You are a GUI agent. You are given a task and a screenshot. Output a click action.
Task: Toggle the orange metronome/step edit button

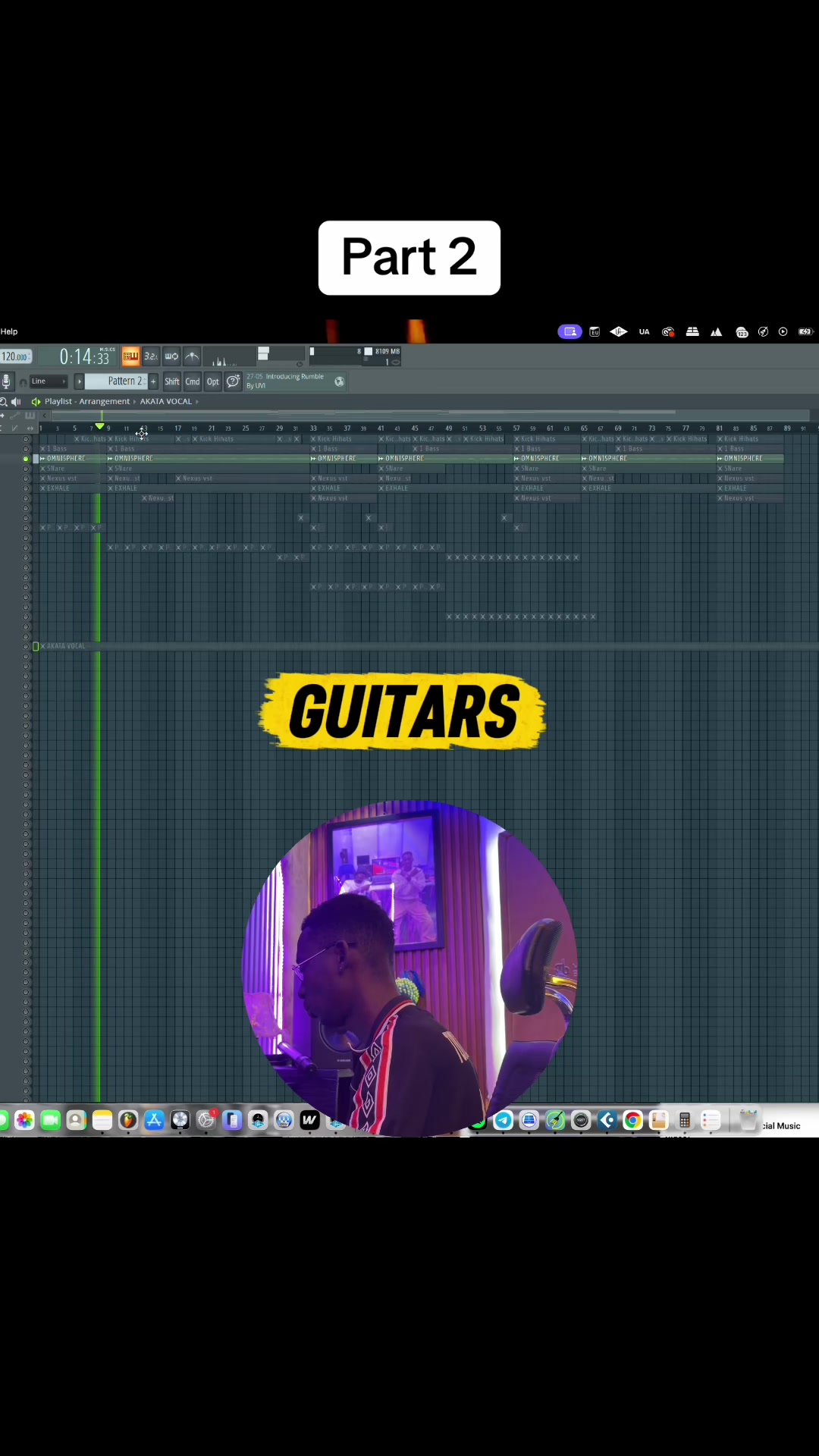coord(130,356)
